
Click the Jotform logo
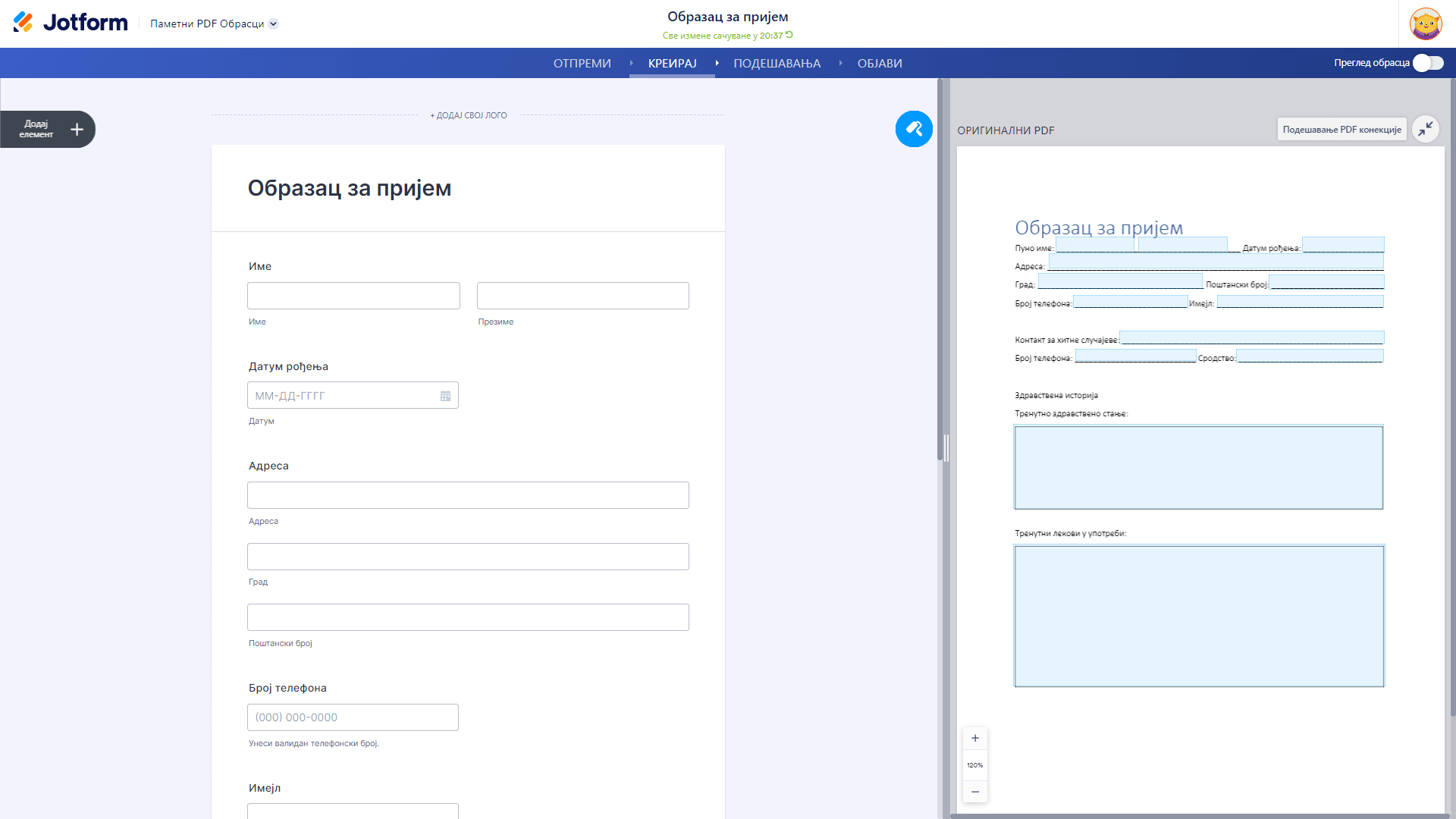(x=71, y=23)
